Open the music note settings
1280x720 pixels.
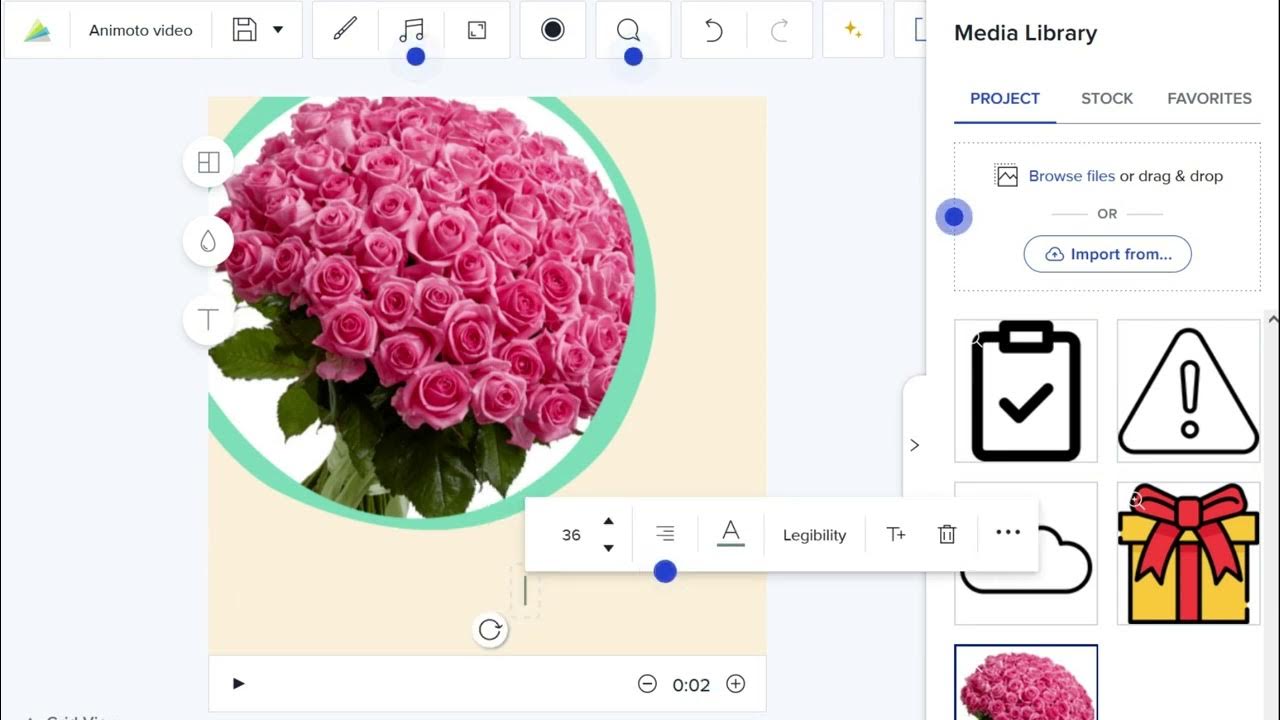[x=411, y=30]
